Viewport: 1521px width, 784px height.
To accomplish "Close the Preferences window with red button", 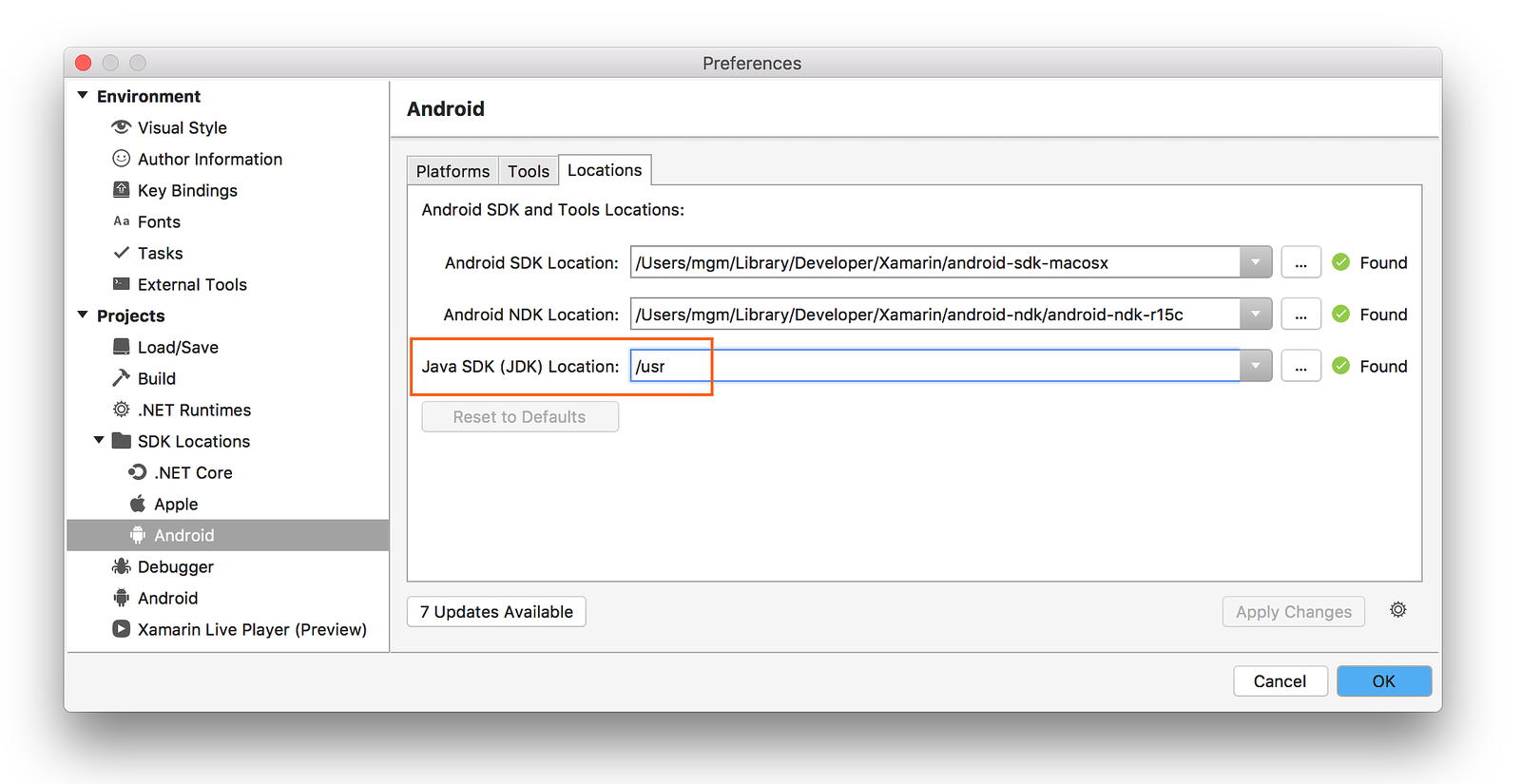I will (x=84, y=63).
